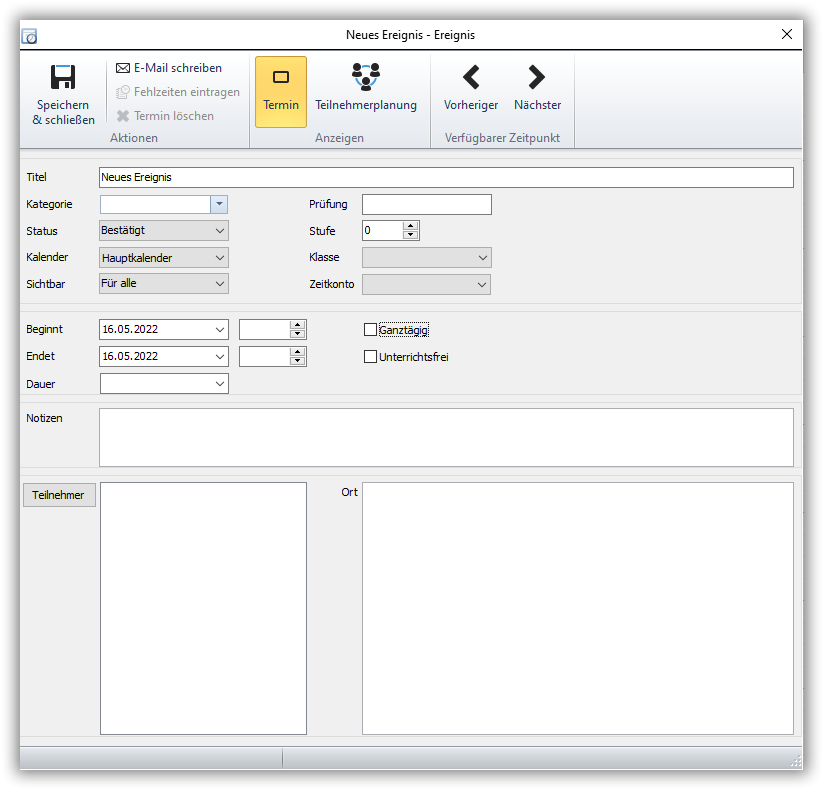Open the Beginnt date picker
824x790 pixels.
[220, 329]
